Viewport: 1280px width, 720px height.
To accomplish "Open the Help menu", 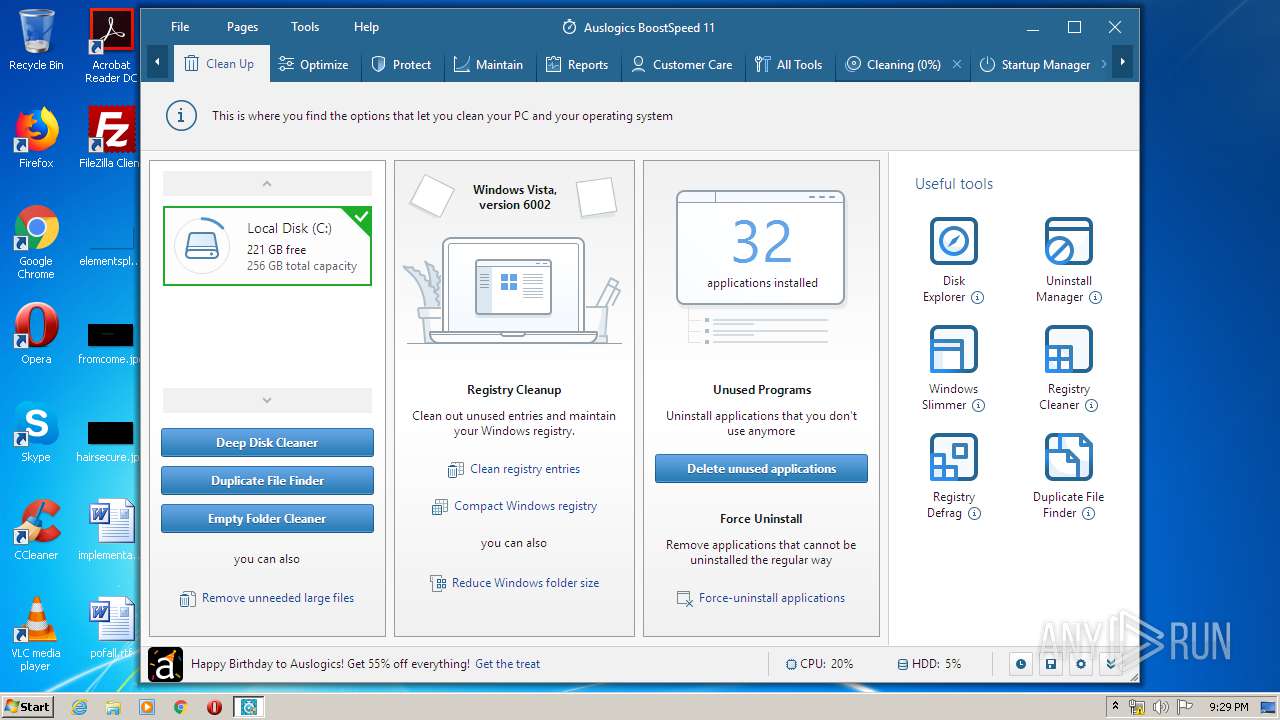I will point(366,27).
